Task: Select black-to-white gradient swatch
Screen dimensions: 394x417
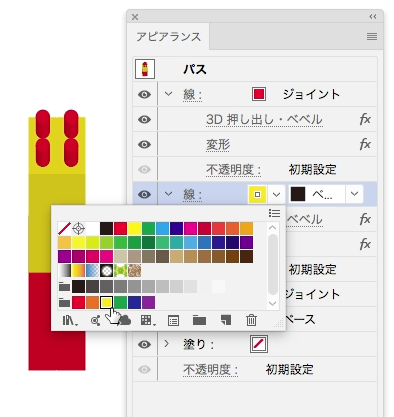Action: click(x=64, y=271)
